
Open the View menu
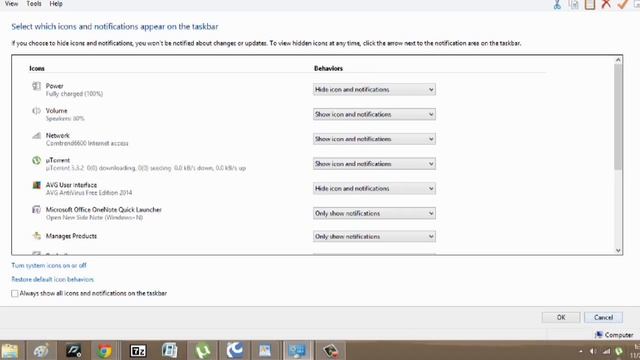click(11, 4)
